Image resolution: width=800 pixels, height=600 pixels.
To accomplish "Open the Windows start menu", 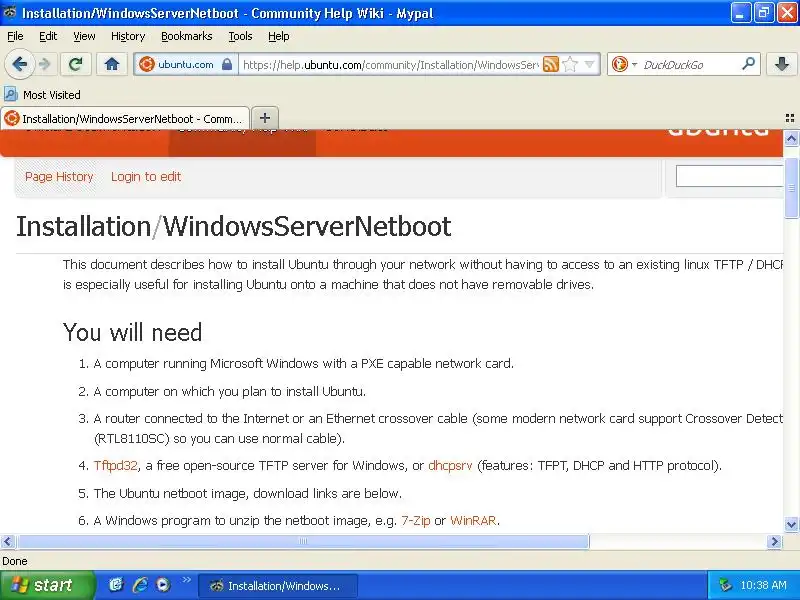I will click(x=47, y=585).
